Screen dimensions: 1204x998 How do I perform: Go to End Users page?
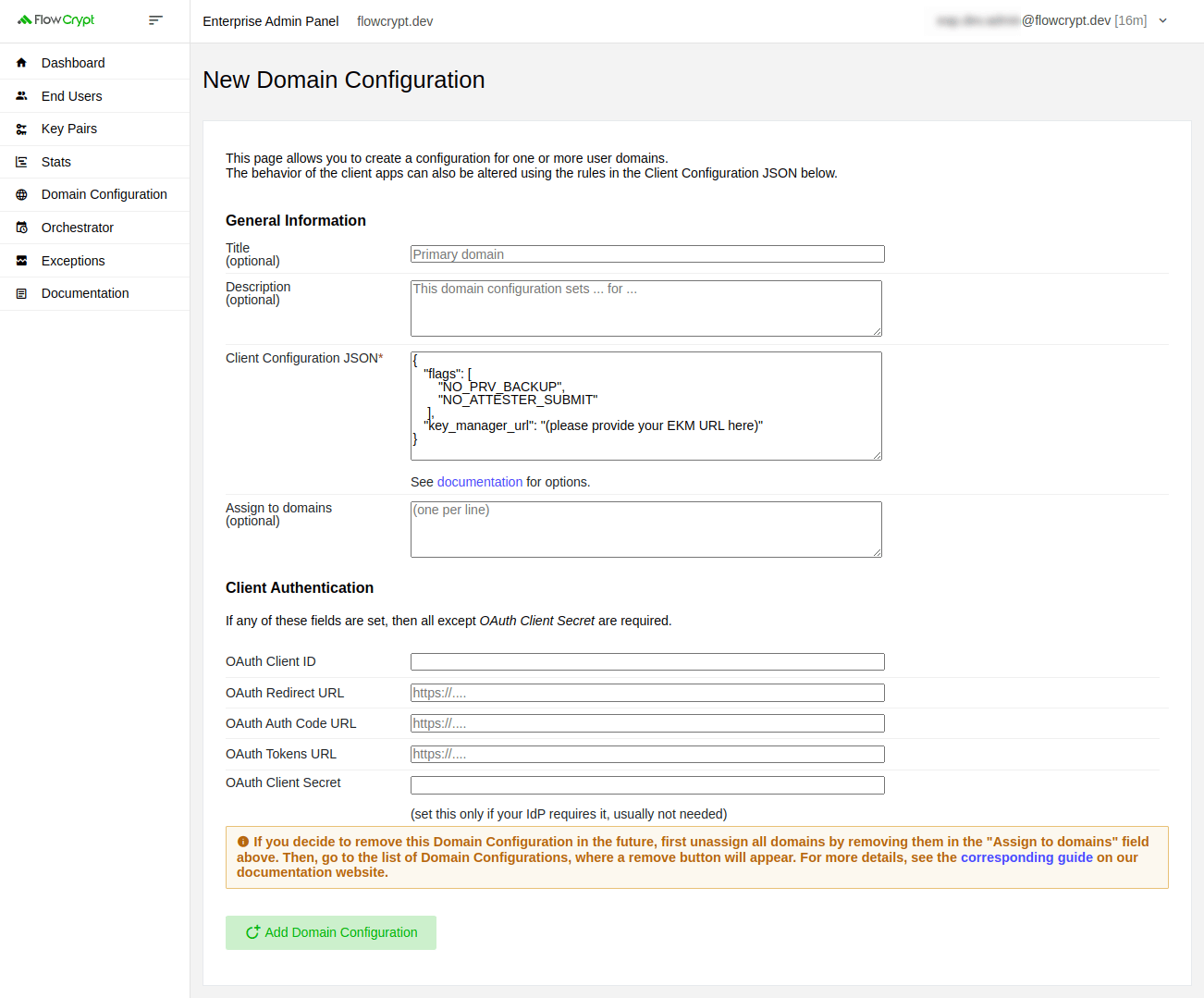pos(94,96)
